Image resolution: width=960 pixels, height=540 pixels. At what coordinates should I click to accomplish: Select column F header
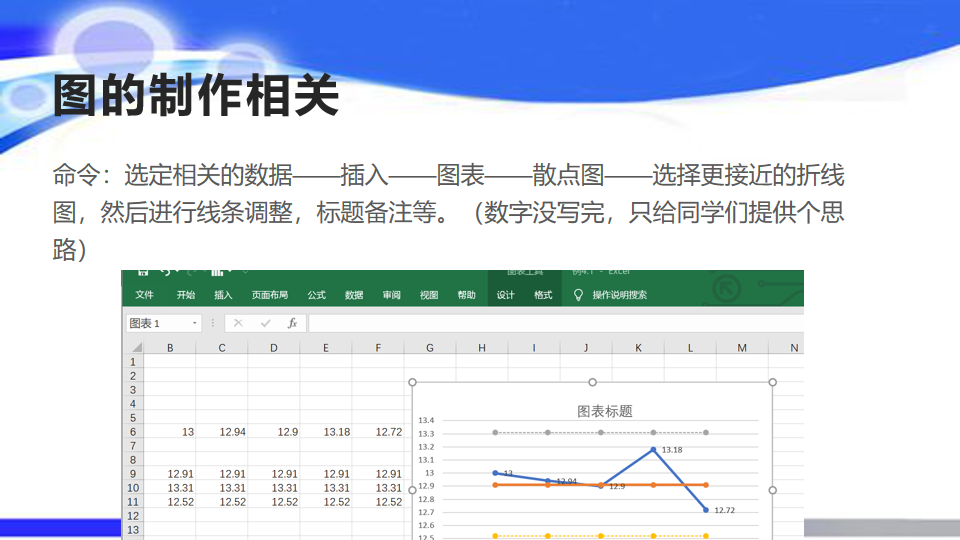coord(378,348)
